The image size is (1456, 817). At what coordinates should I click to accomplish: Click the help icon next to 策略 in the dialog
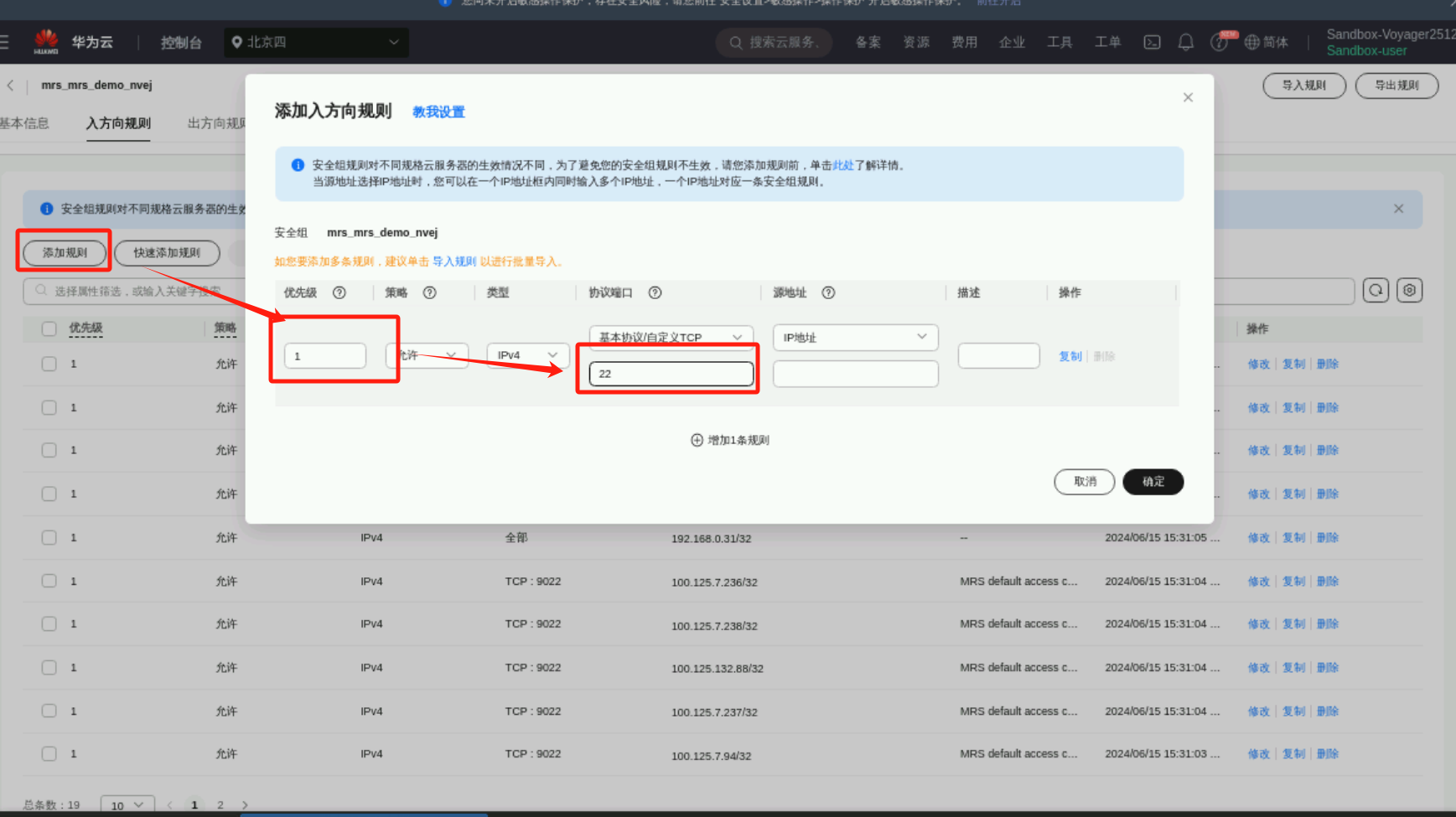tap(430, 292)
